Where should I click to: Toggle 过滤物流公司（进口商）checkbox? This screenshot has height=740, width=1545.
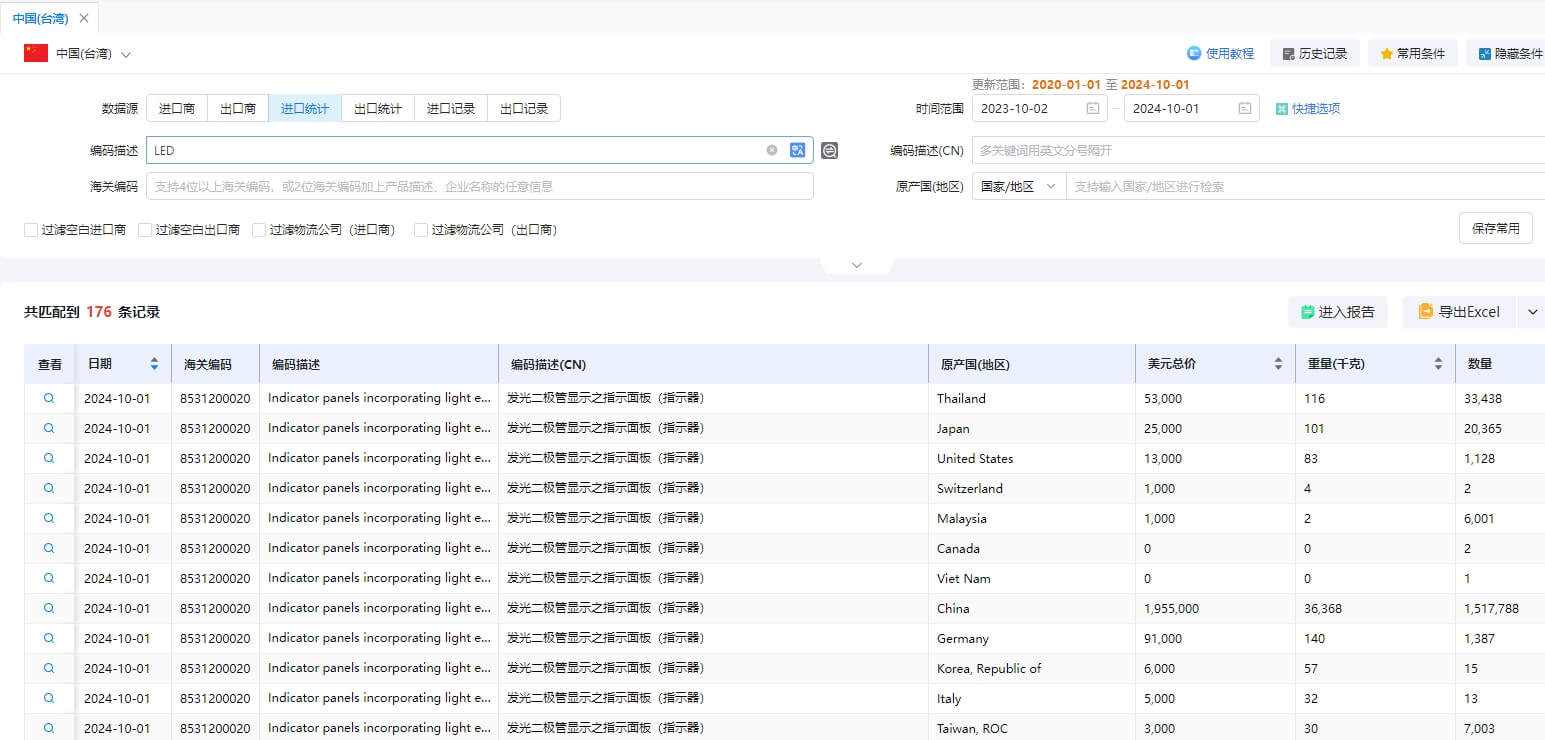(x=259, y=230)
